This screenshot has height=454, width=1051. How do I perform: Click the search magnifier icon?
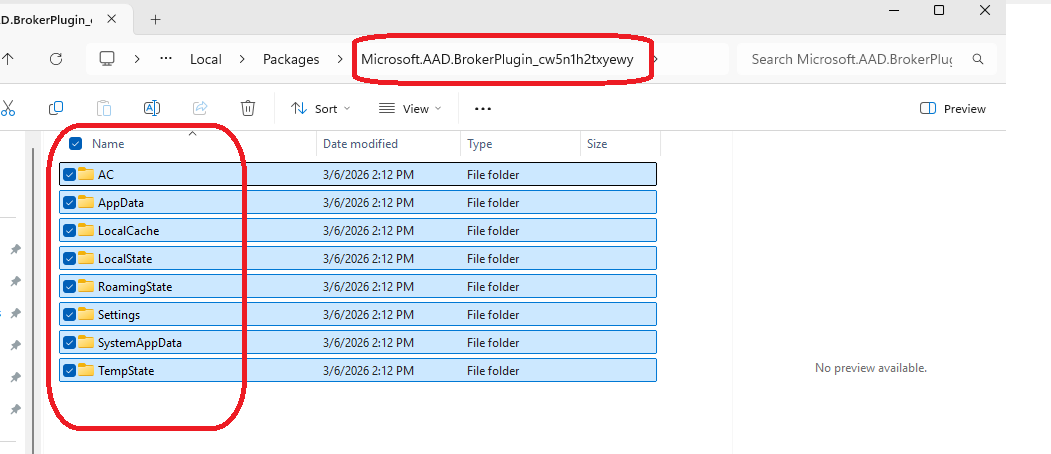(x=978, y=59)
